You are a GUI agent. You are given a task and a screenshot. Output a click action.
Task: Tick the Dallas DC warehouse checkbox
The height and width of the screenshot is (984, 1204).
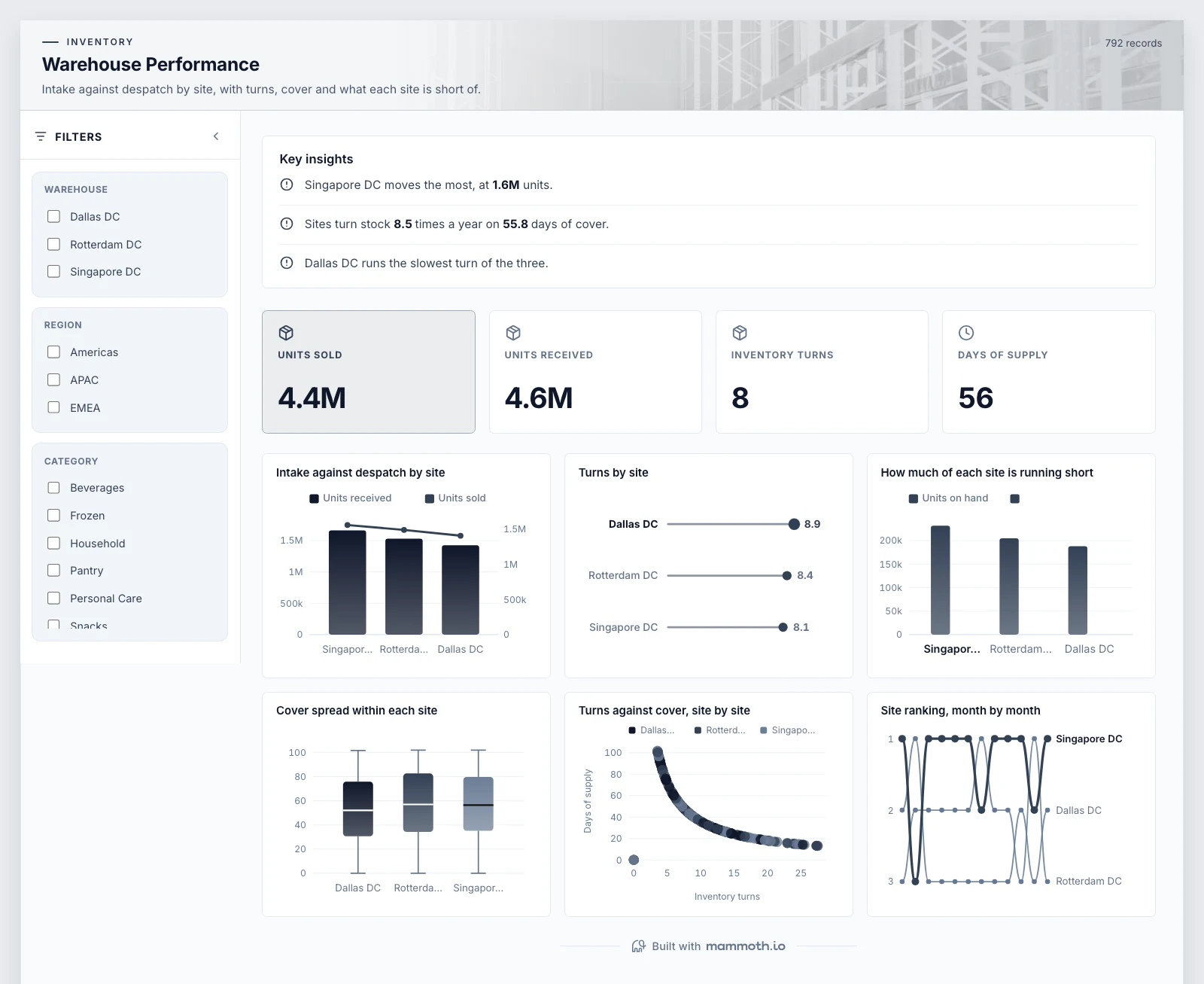[53, 216]
